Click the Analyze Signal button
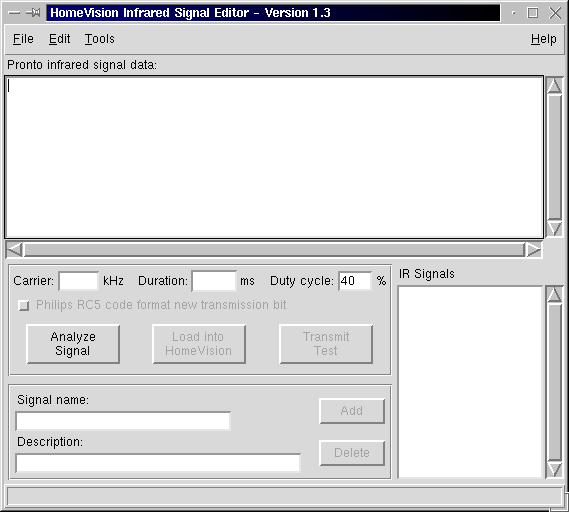569x512 pixels. pyautogui.click(x=73, y=344)
